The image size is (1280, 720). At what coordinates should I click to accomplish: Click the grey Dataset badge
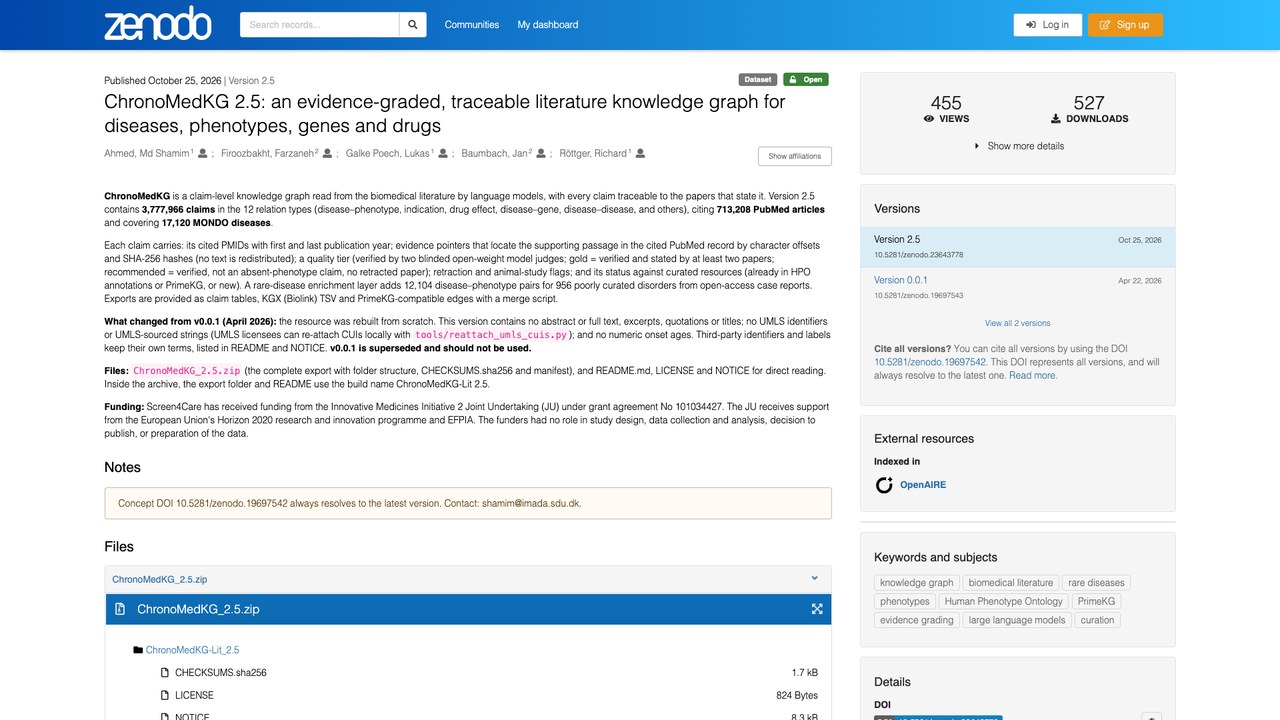(758, 80)
